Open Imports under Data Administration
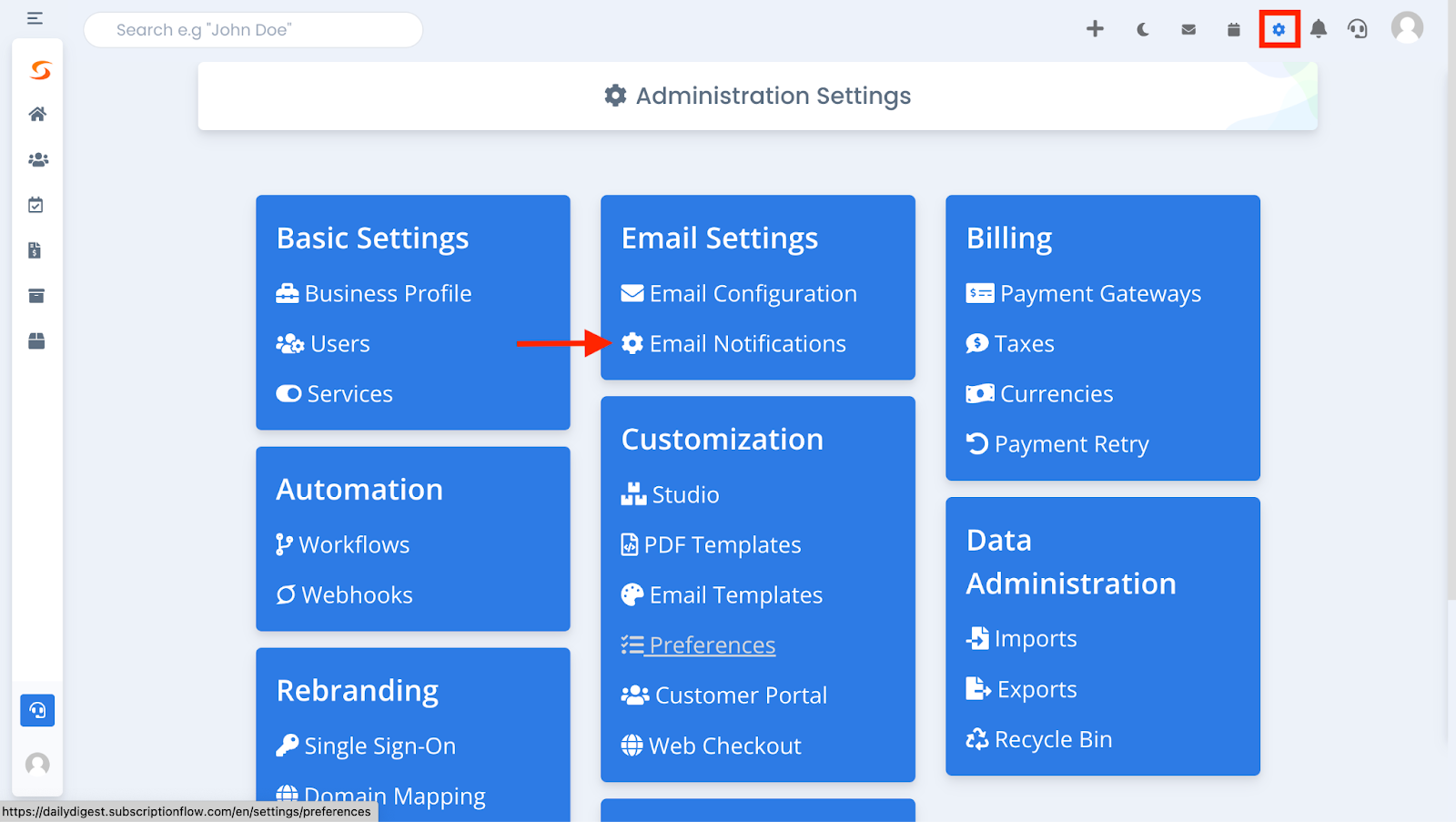Viewport: 1456px width, 822px height. coord(1021,638)
